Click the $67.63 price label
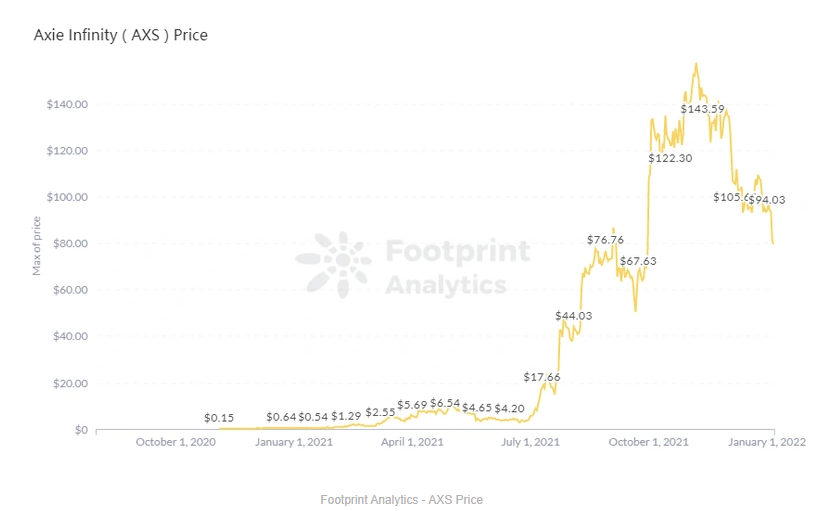 point(638,261)
